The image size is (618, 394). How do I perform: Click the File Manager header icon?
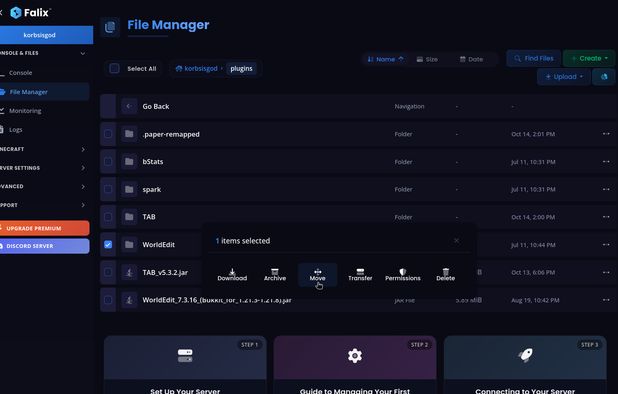(110, 27)
